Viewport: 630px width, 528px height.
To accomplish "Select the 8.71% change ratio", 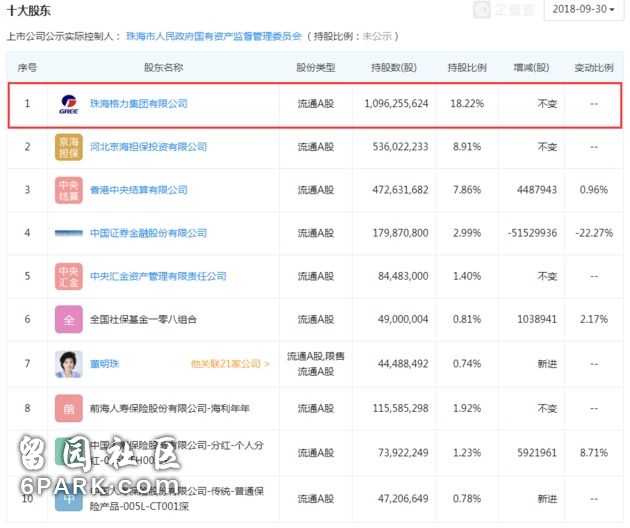I will [594, 453].
